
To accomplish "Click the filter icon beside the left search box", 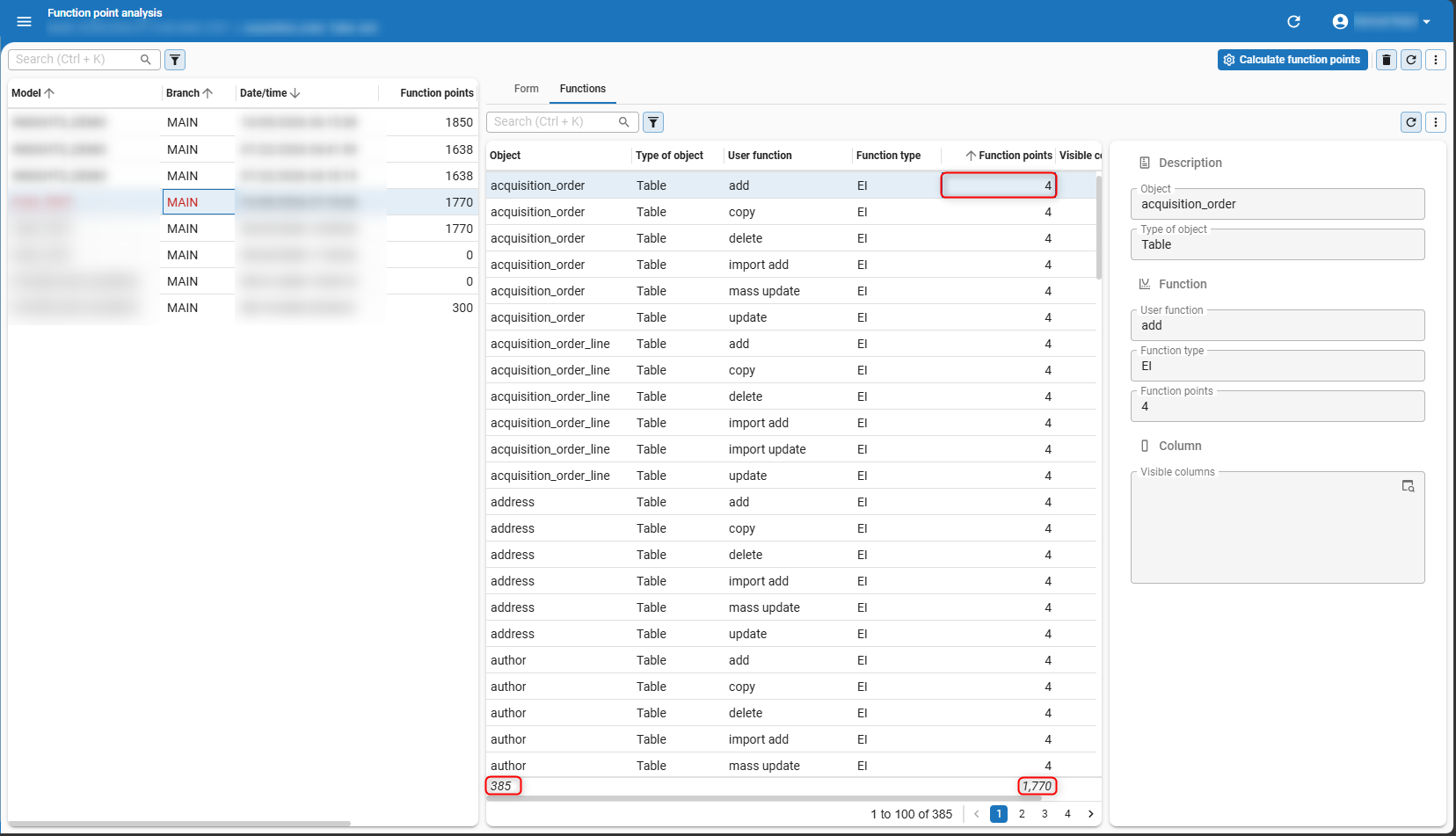I will [175, 60].
